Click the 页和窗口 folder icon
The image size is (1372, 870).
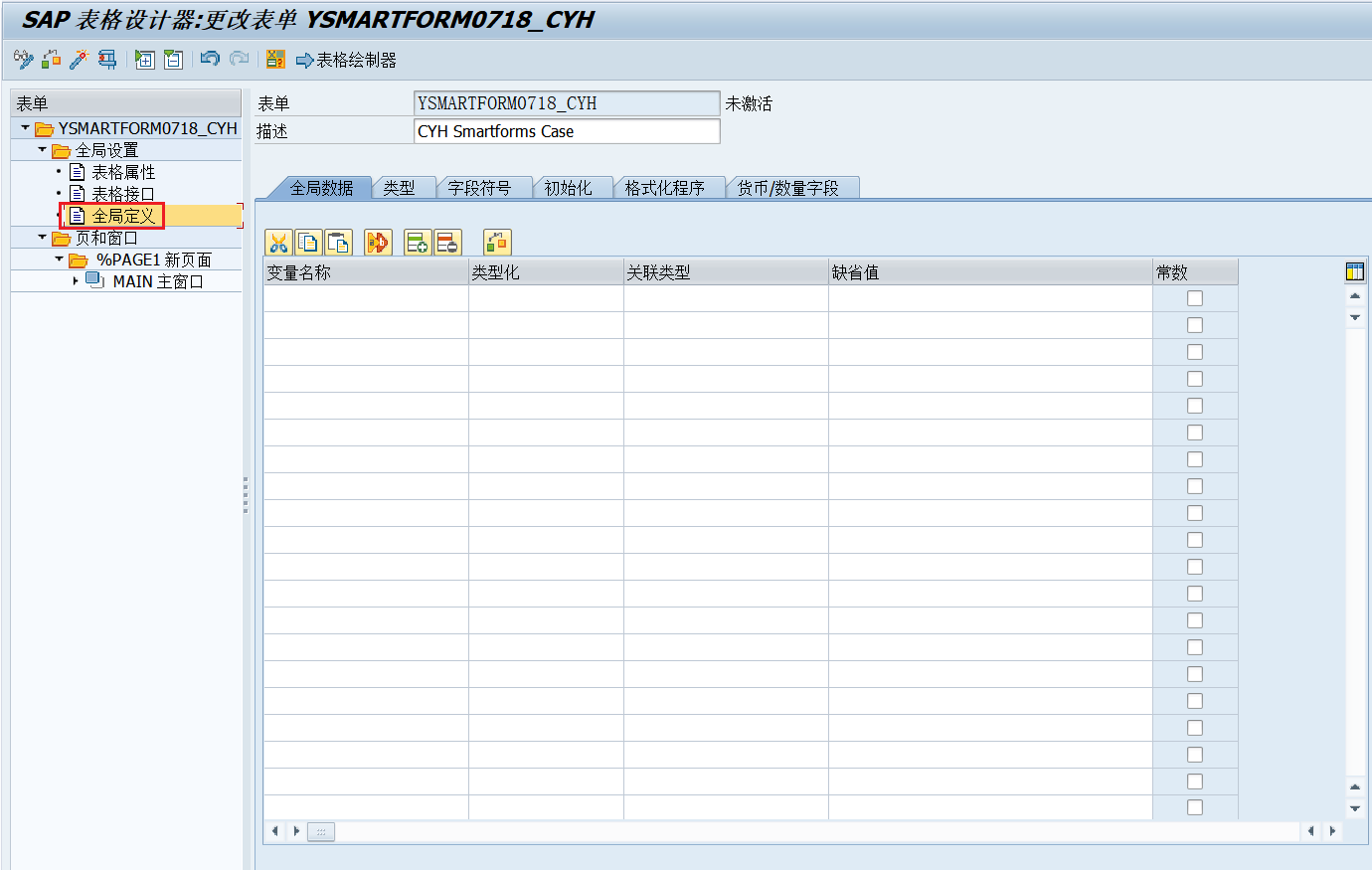point(61,239)
